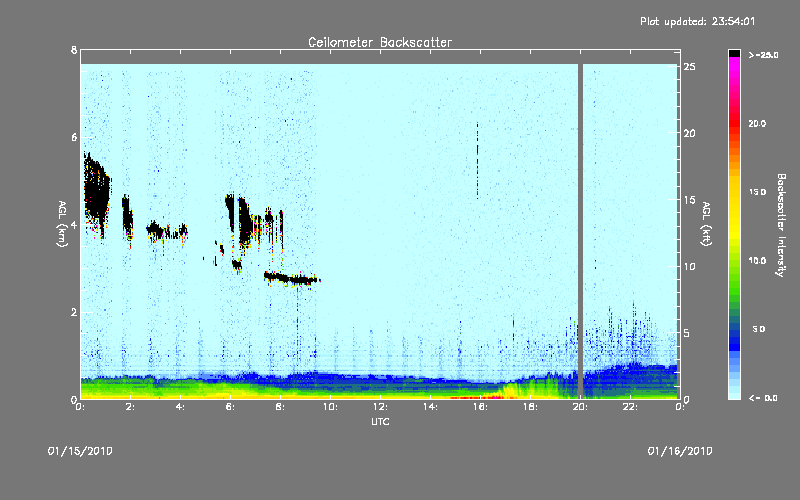Screen dimensions: 800x500
Task: Click the vertical dotted streak near 16:00 UTC
Action: 478,160
